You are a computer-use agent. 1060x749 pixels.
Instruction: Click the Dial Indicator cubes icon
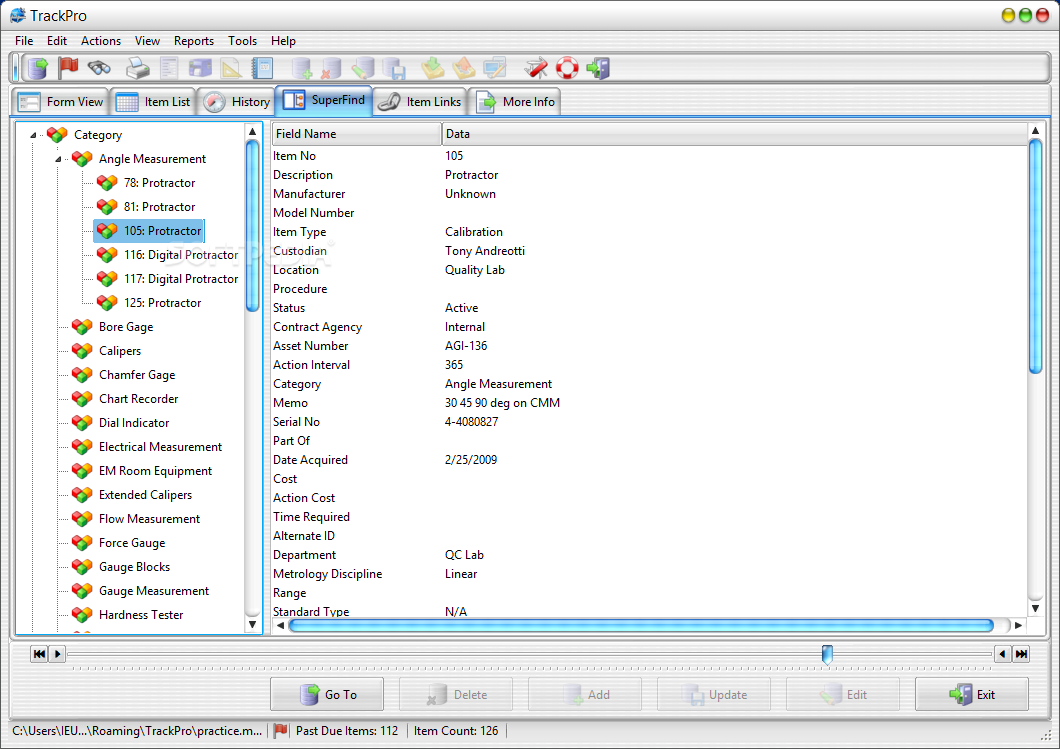click(x=82, y=422)
